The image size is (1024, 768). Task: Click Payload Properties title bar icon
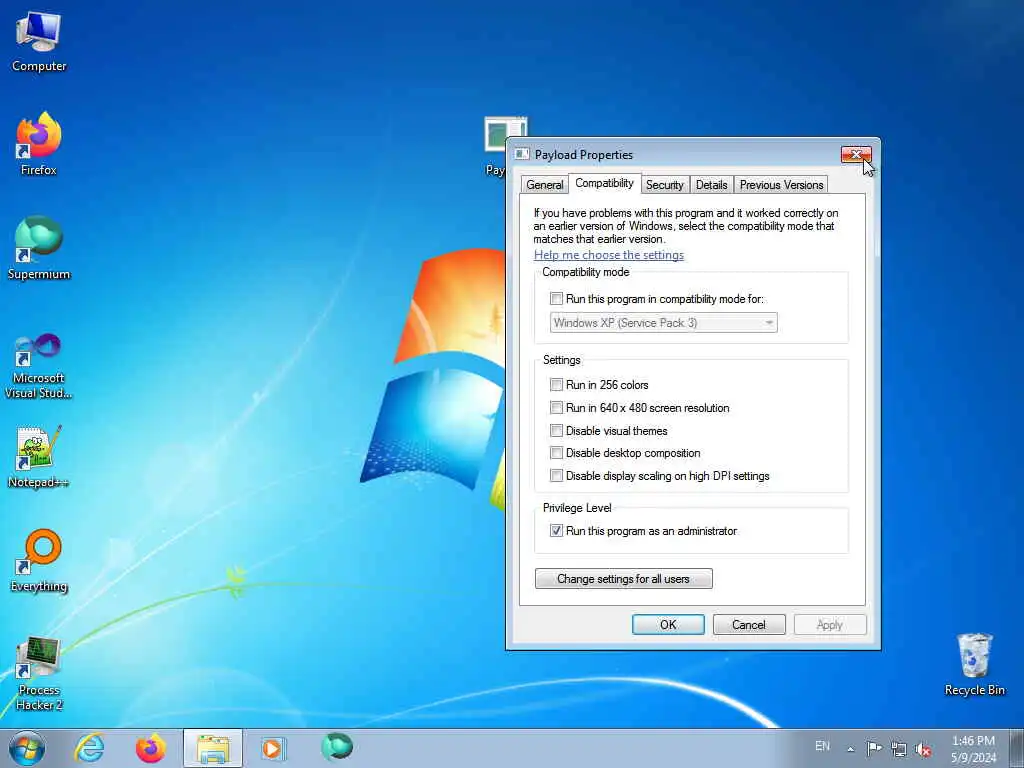[x=521, y=154]
